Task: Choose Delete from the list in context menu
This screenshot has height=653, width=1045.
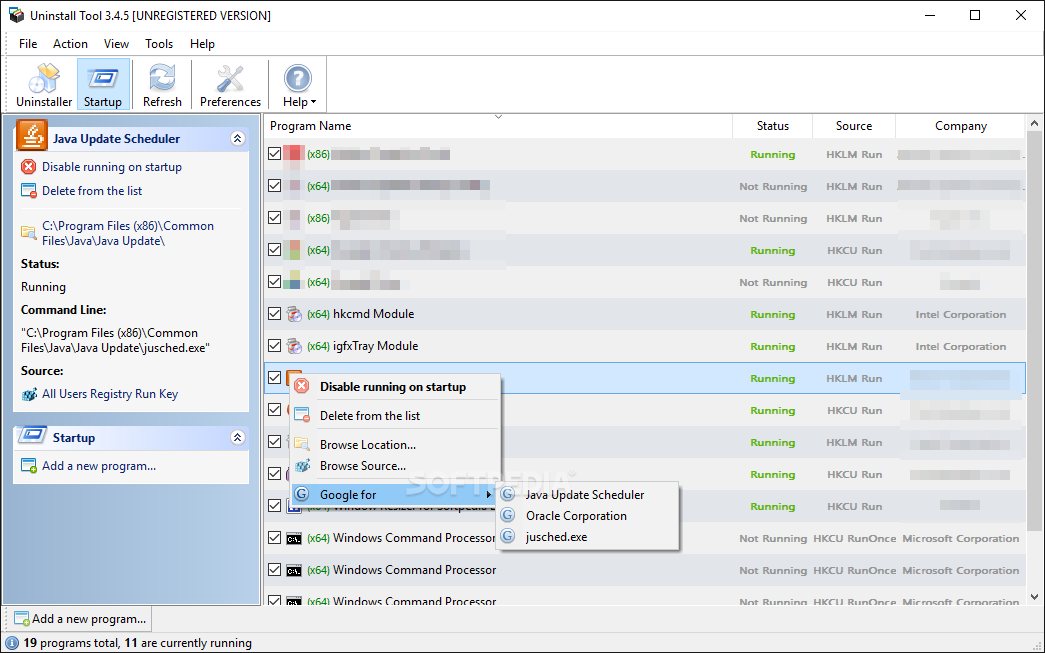Action: click(395, 416)
